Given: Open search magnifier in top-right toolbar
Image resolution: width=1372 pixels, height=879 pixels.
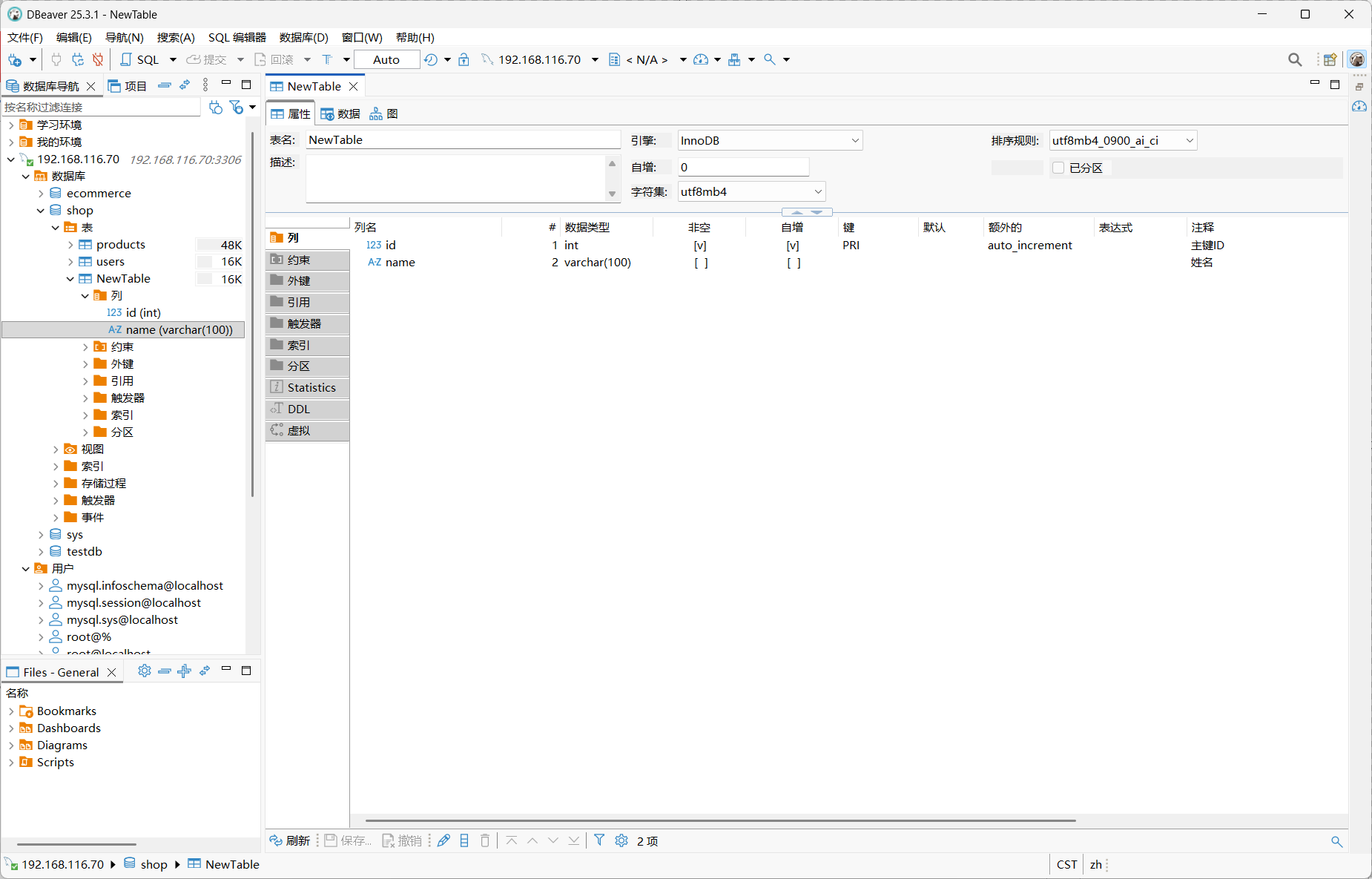Looking at the screenshot, I should point(1295,59).
